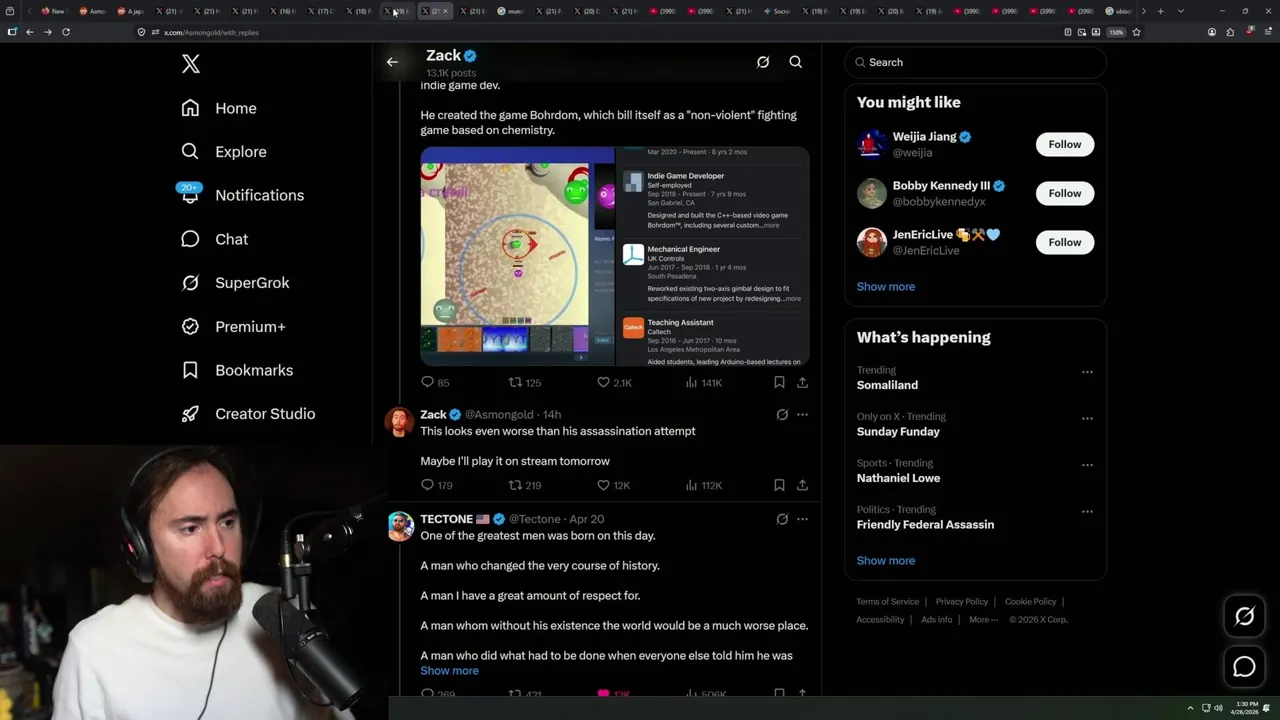Expand the More footer menu

coord(983,620)
